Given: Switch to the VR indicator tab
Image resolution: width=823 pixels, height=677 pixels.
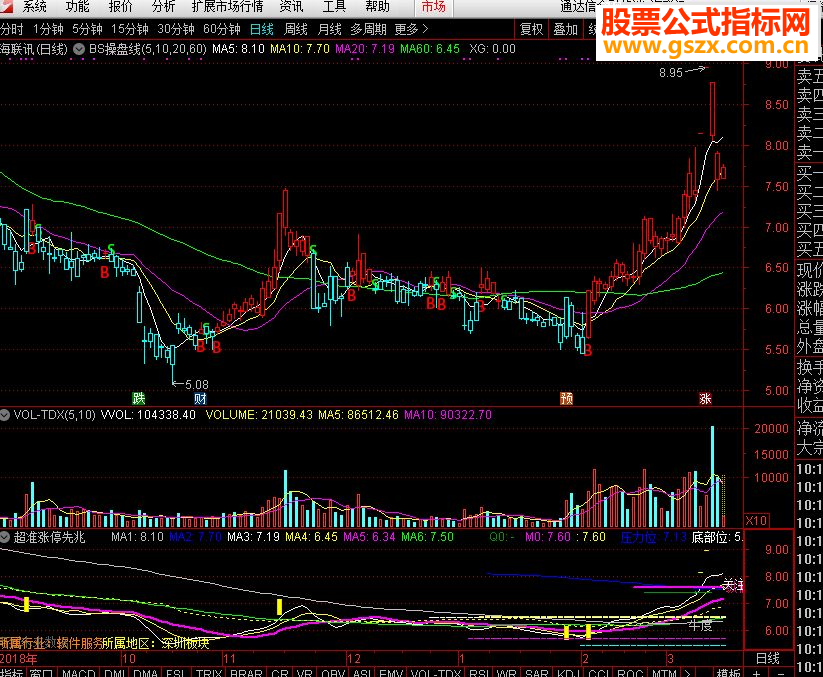Looking at the screenshot, I should [x=304, y=673].
